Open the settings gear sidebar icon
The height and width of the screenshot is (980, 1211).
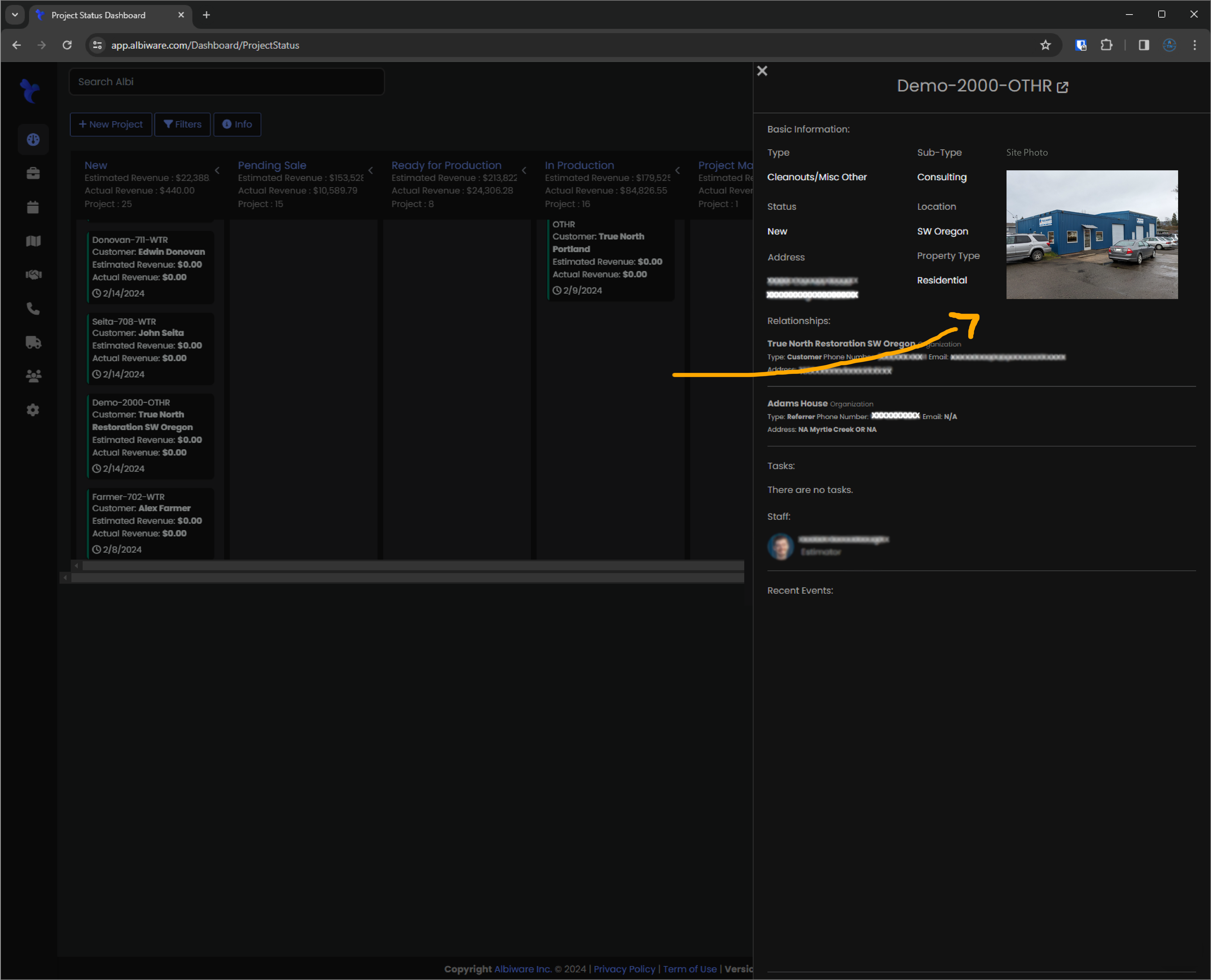[x=33, y=410]
